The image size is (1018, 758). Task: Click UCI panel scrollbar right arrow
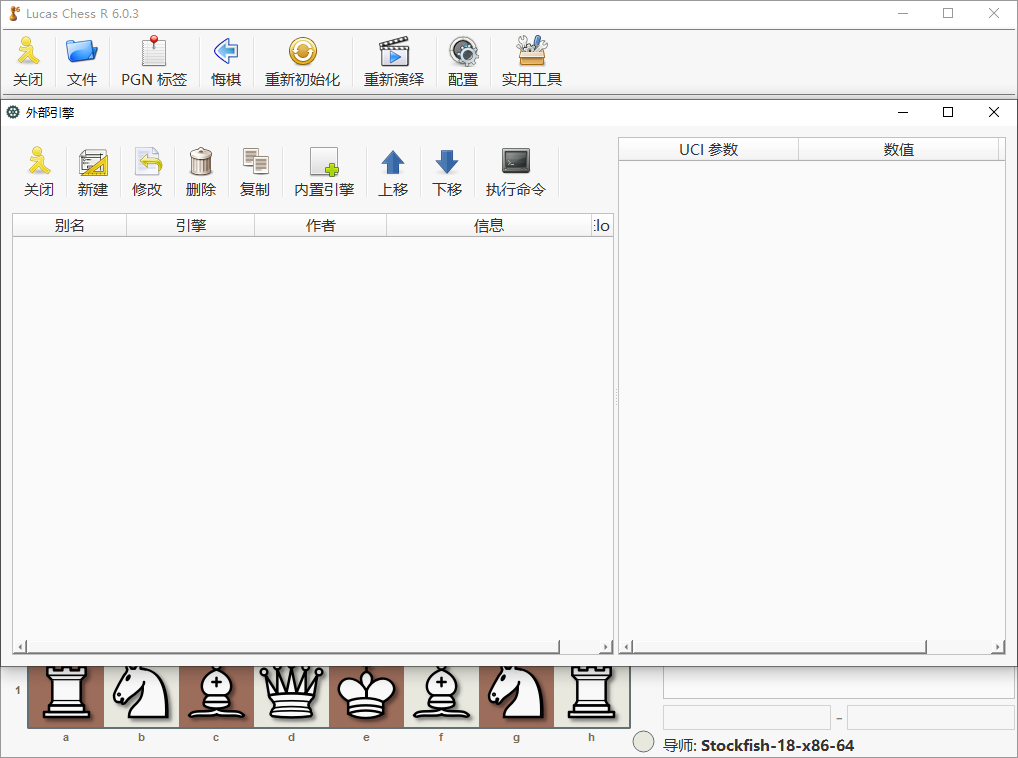point(998,647)
